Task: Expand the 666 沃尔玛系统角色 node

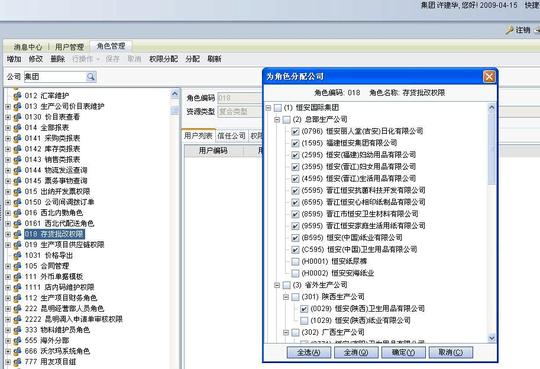Action: pyautogui.click(x=8, y=351)
